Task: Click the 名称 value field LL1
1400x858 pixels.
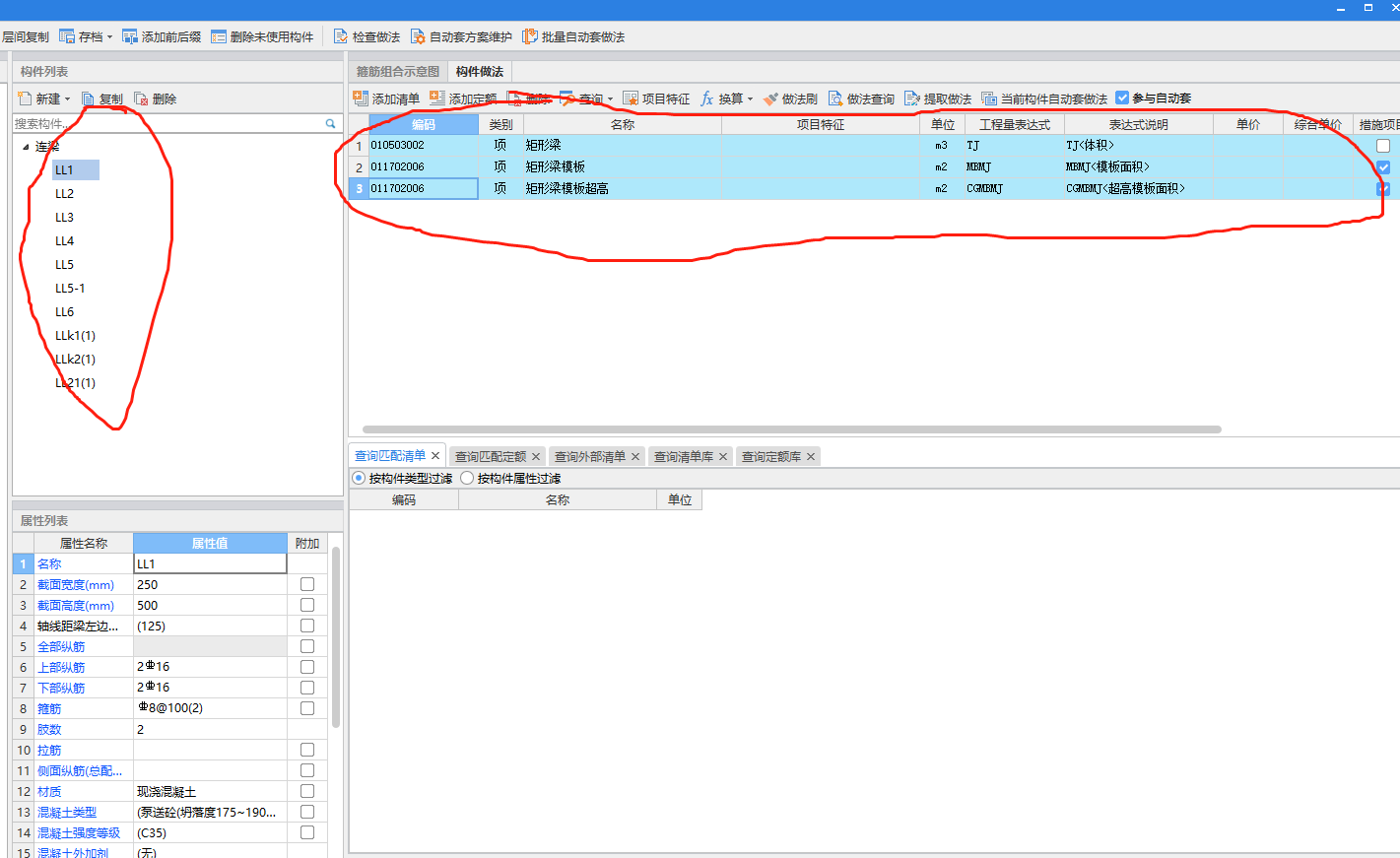Action: tap(210, 563)
